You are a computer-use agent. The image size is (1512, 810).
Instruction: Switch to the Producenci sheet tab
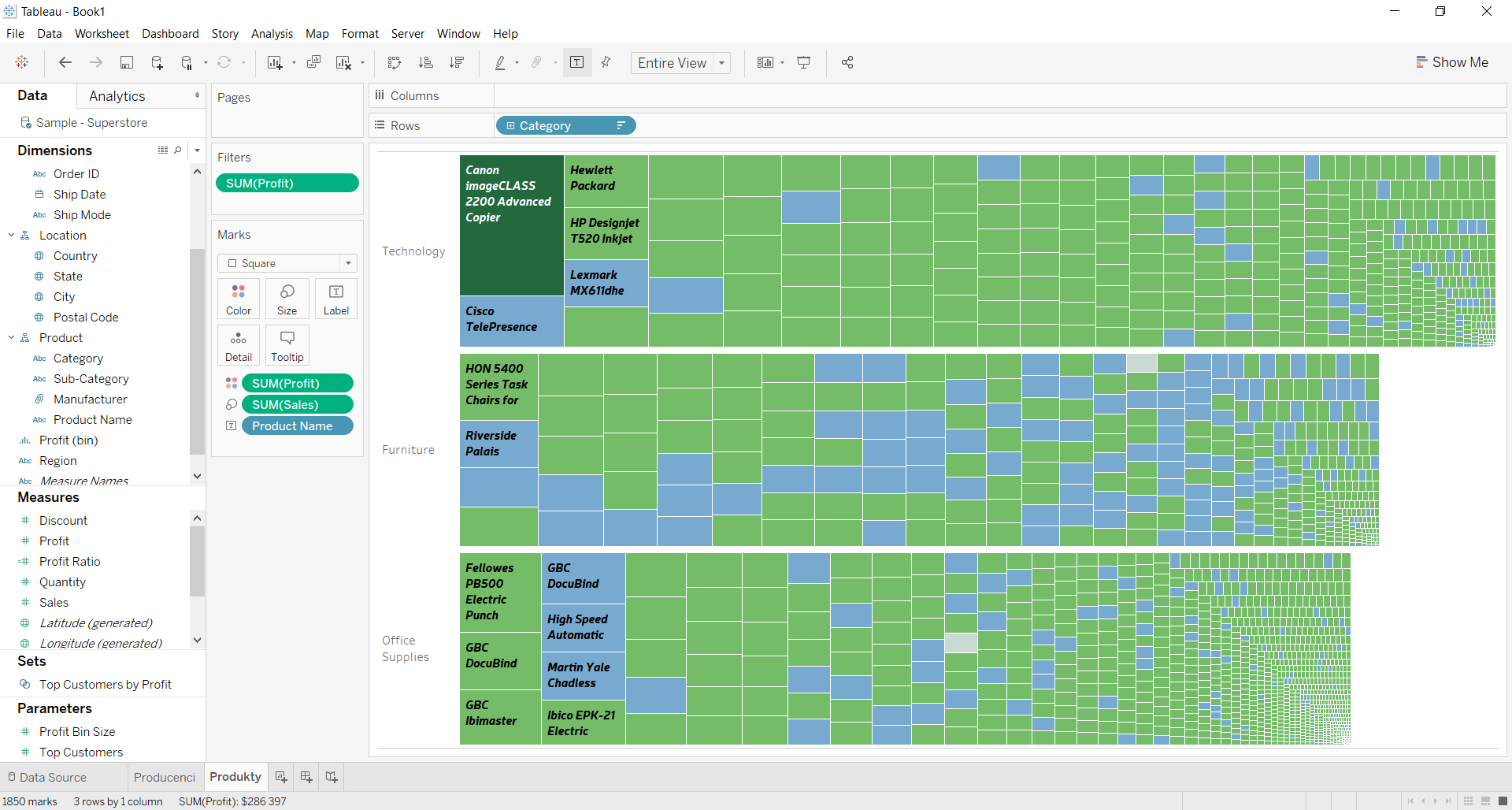[164, 777]
